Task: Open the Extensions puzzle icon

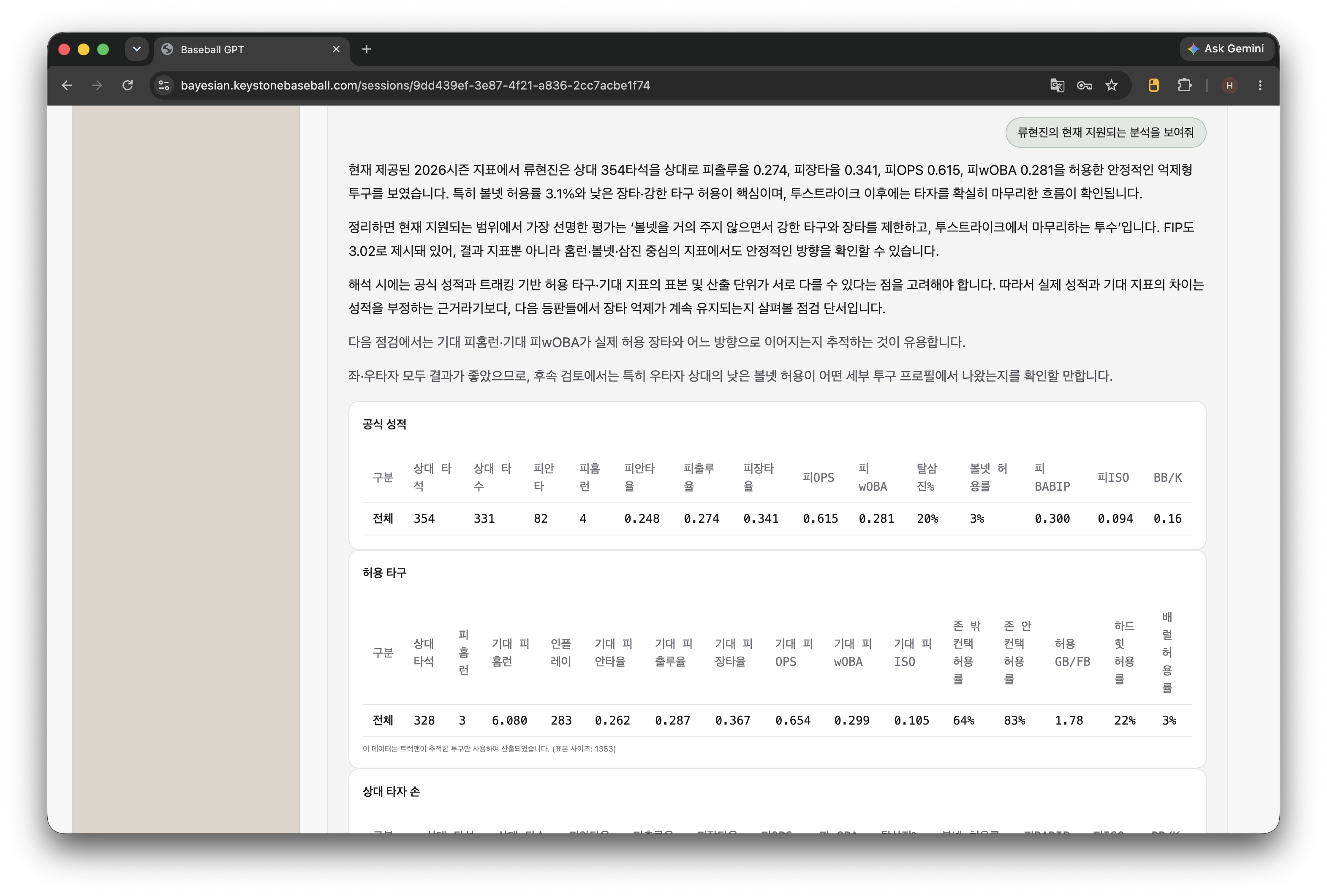Action: (1184, 85)
